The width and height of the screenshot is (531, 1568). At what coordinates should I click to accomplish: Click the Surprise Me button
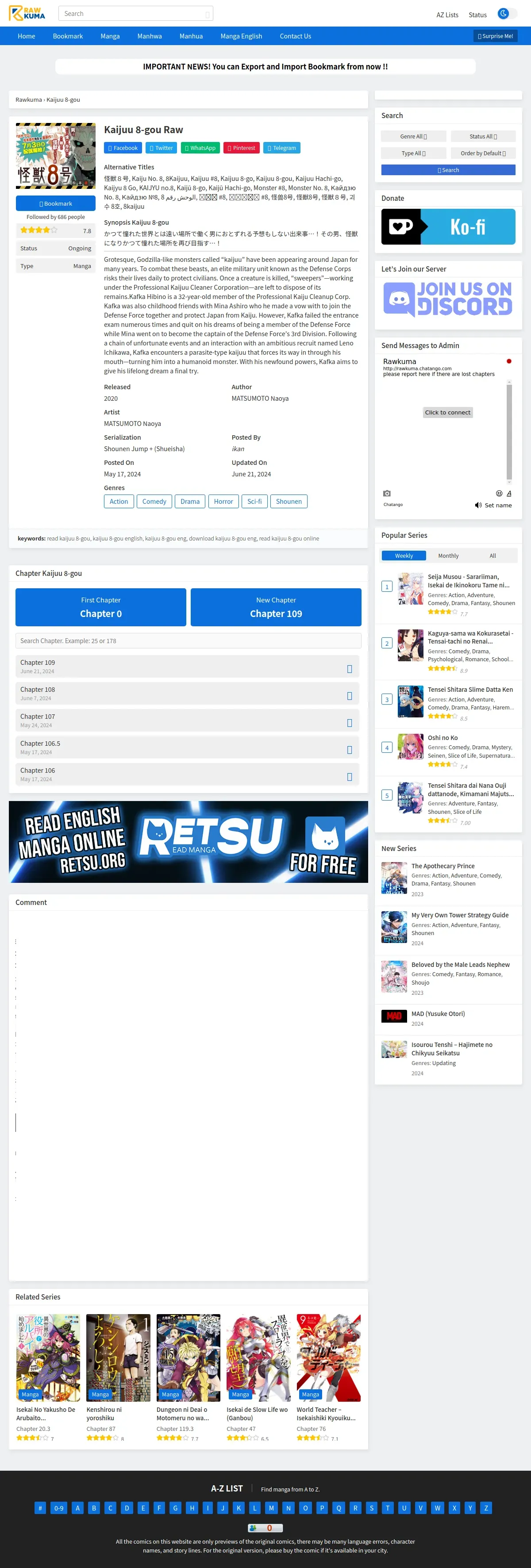click(x=495, y=36)
